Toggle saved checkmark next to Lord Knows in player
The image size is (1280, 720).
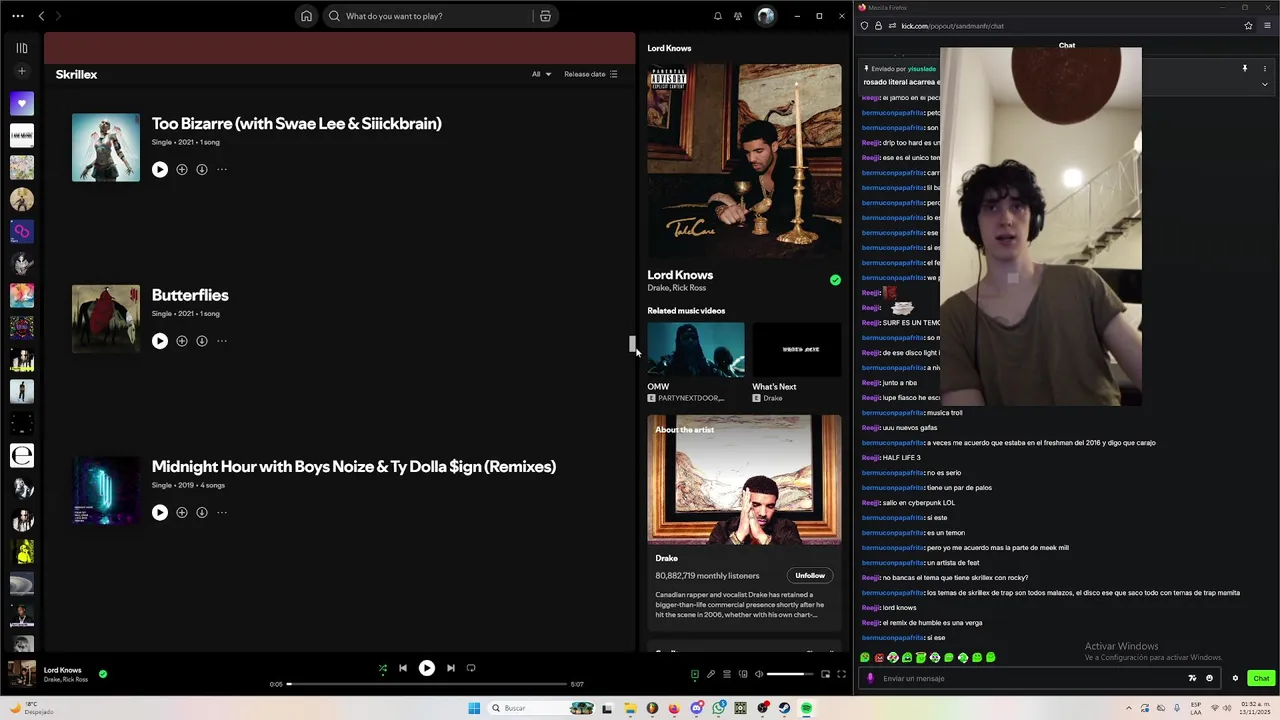click(x=103, y=674)
